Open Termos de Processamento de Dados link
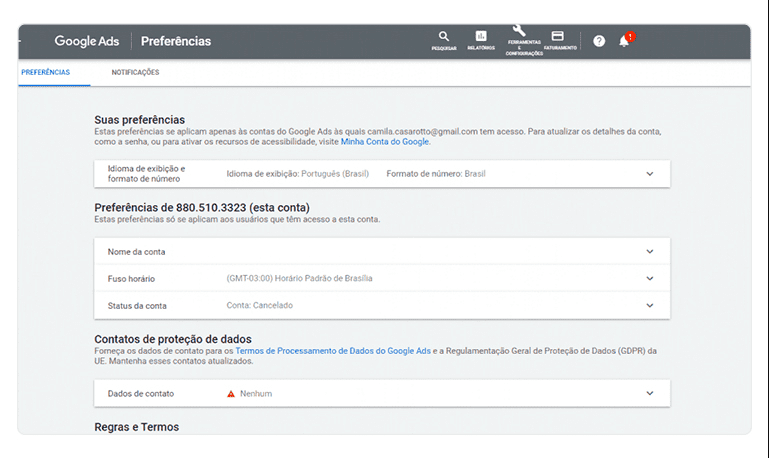 pos(333,351)
